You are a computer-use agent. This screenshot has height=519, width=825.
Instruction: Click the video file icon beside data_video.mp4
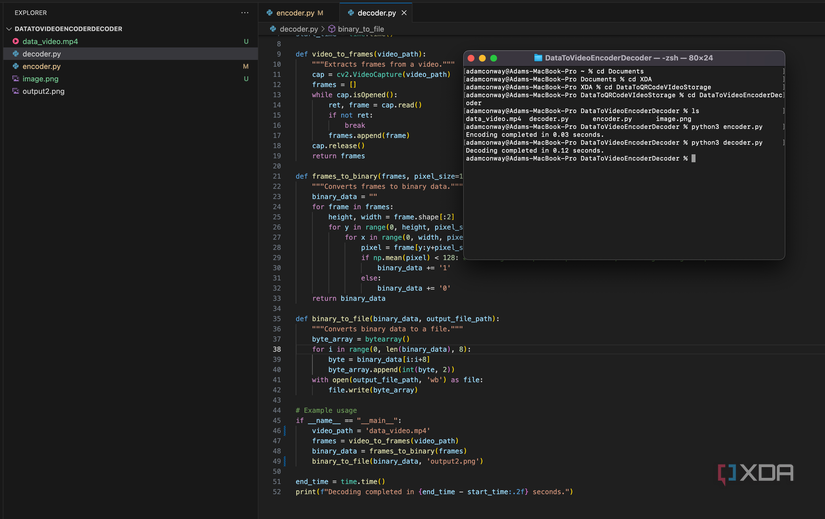point(16,41)
